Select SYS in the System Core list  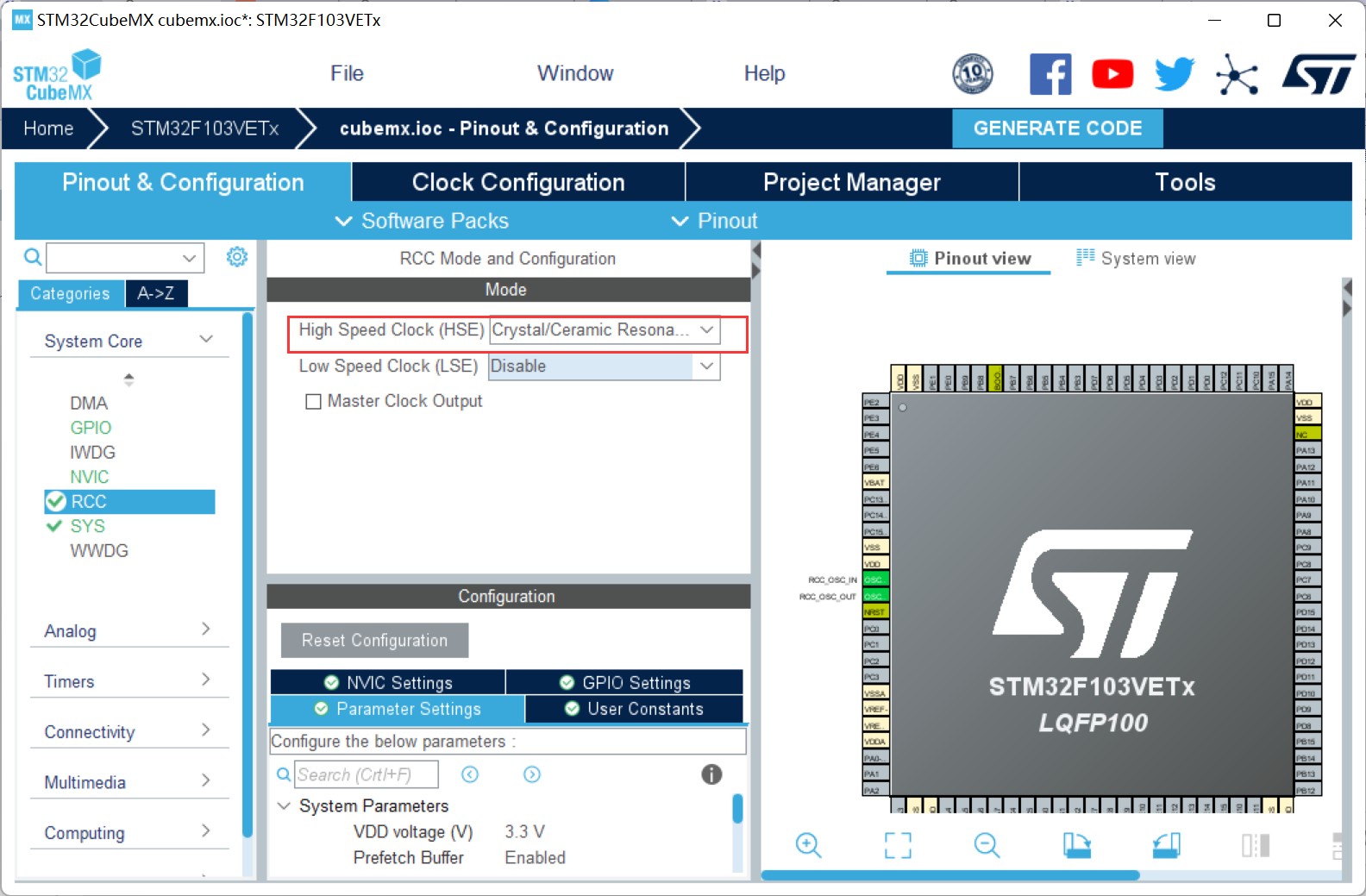click(87, 526)
